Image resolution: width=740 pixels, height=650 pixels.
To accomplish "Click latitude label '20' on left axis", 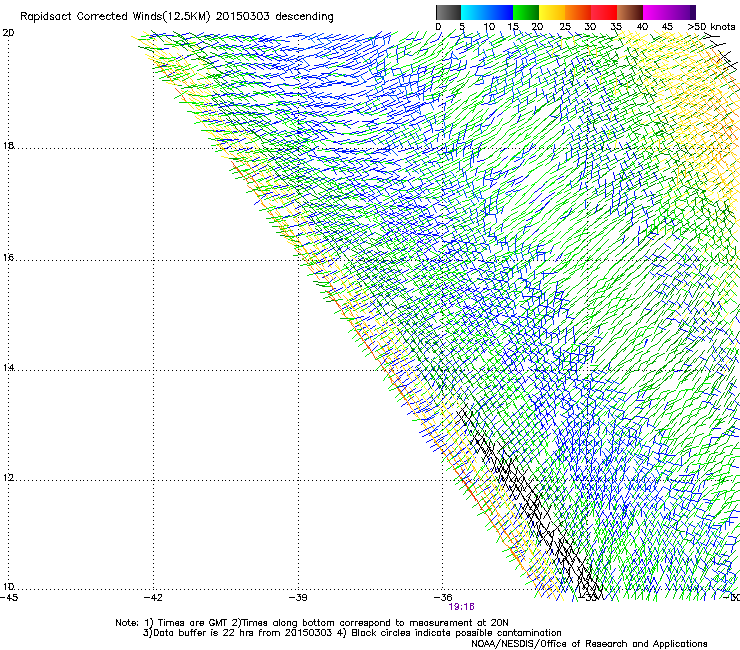I will (x=8, y=33).
